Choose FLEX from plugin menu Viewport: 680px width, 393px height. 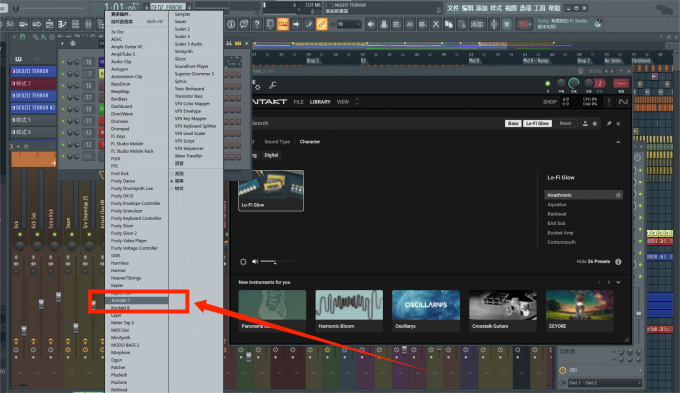pyautogui.click(x=116, y=158)
